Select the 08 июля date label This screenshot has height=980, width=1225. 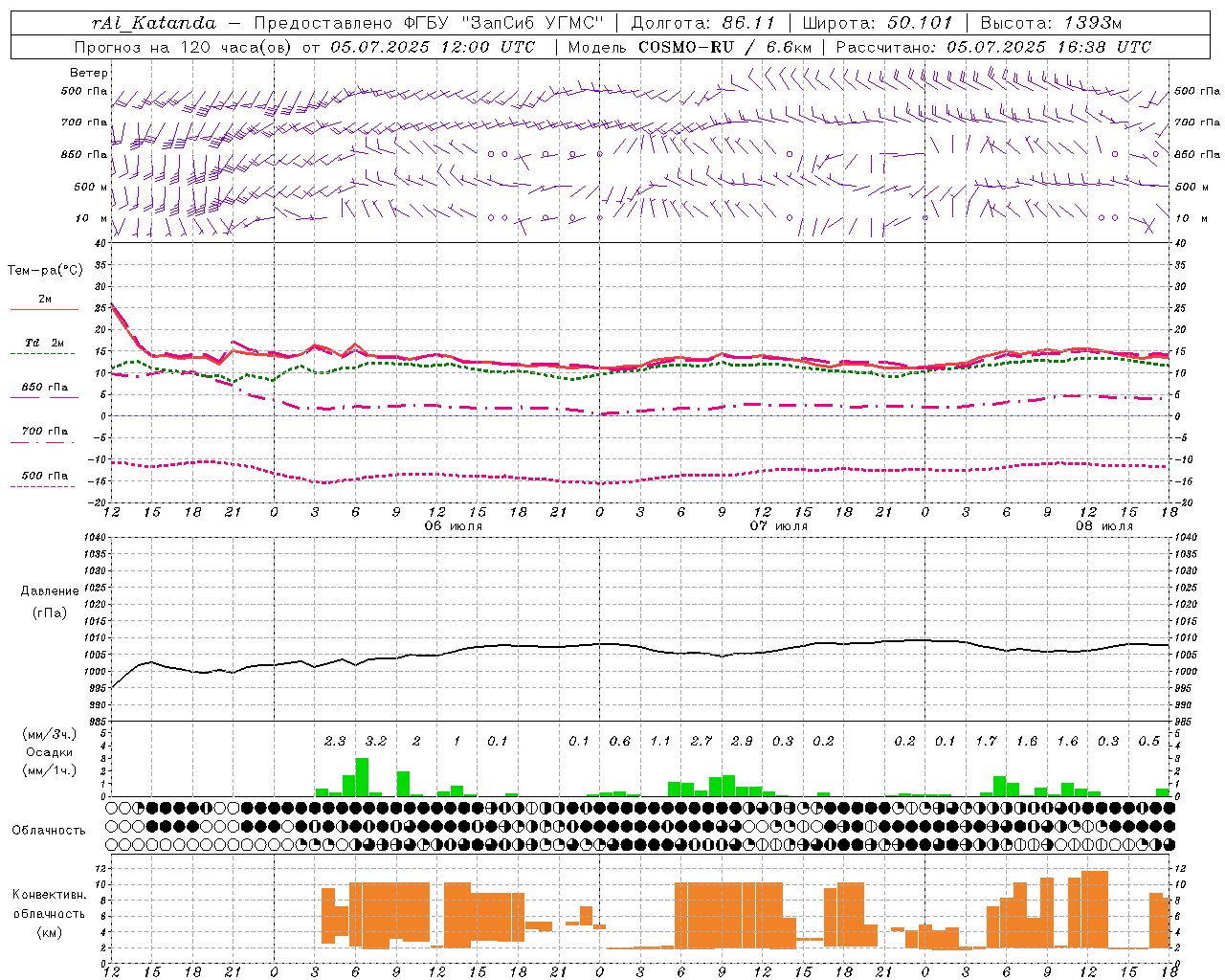(x=1104, y=526)
